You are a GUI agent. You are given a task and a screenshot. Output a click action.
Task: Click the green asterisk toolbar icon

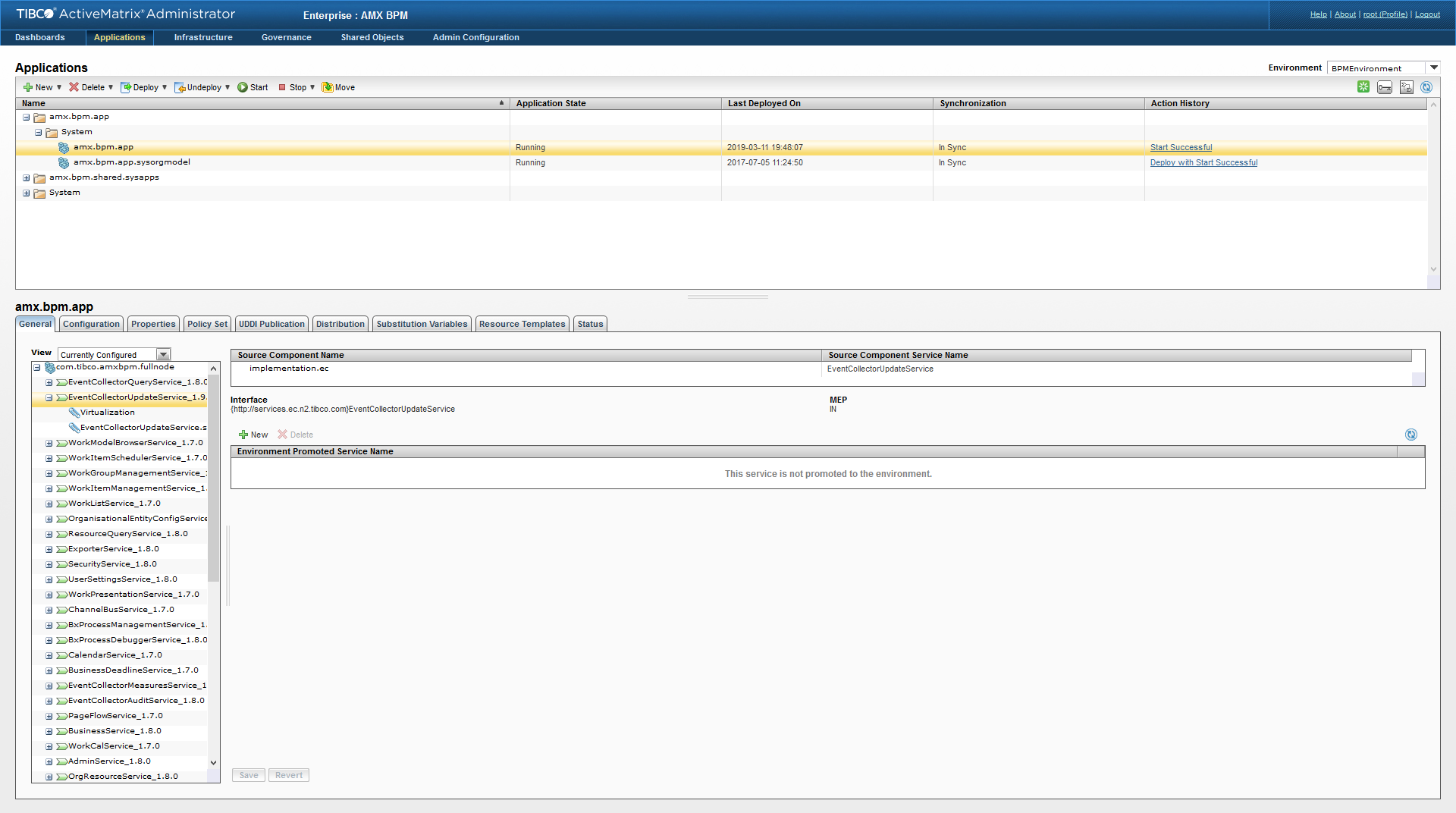coord(1363,87)
